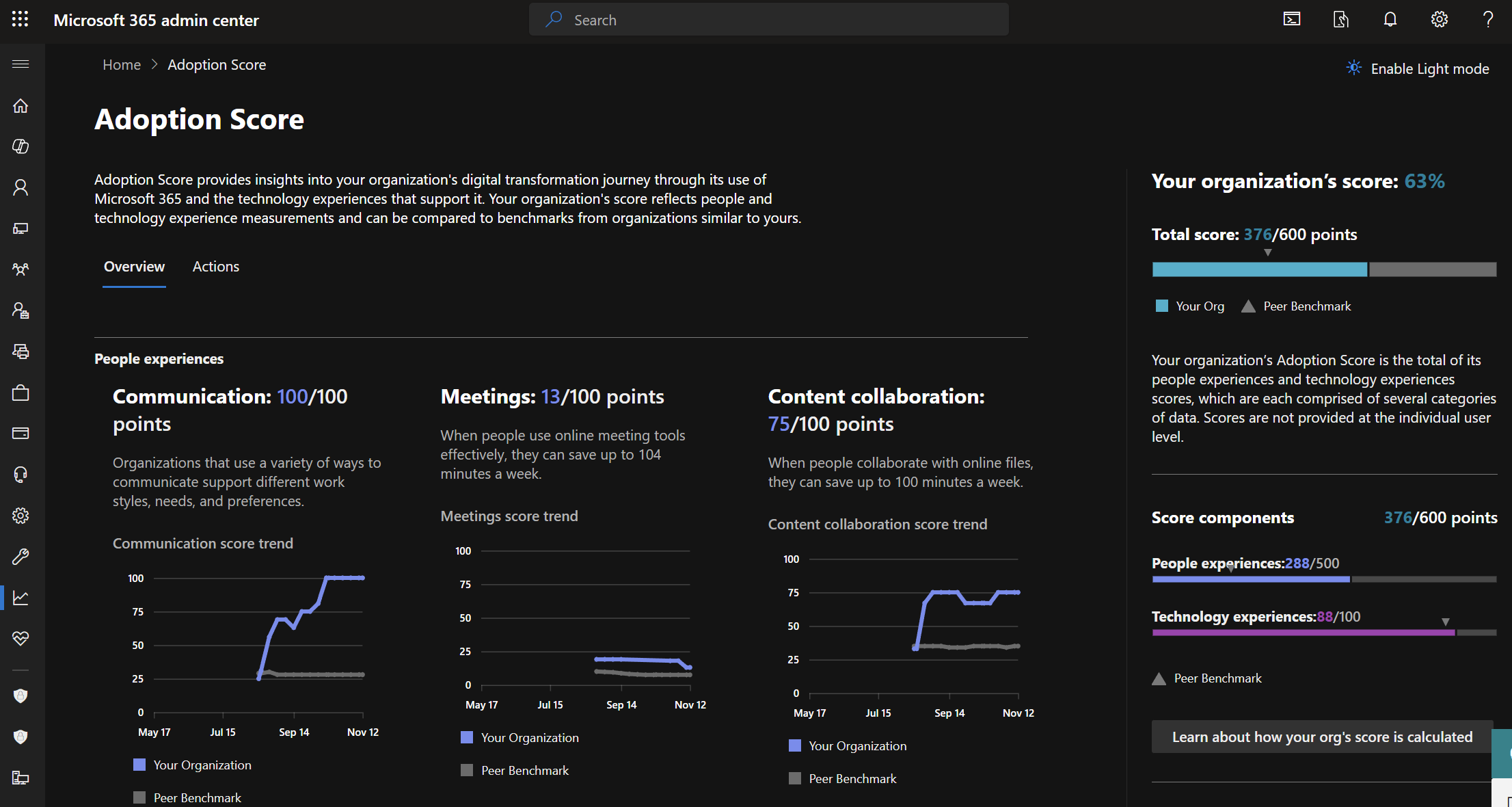Open Health heart icon in sidebar
Screen dimensions: 1512x807
click(x=21, y=638)
